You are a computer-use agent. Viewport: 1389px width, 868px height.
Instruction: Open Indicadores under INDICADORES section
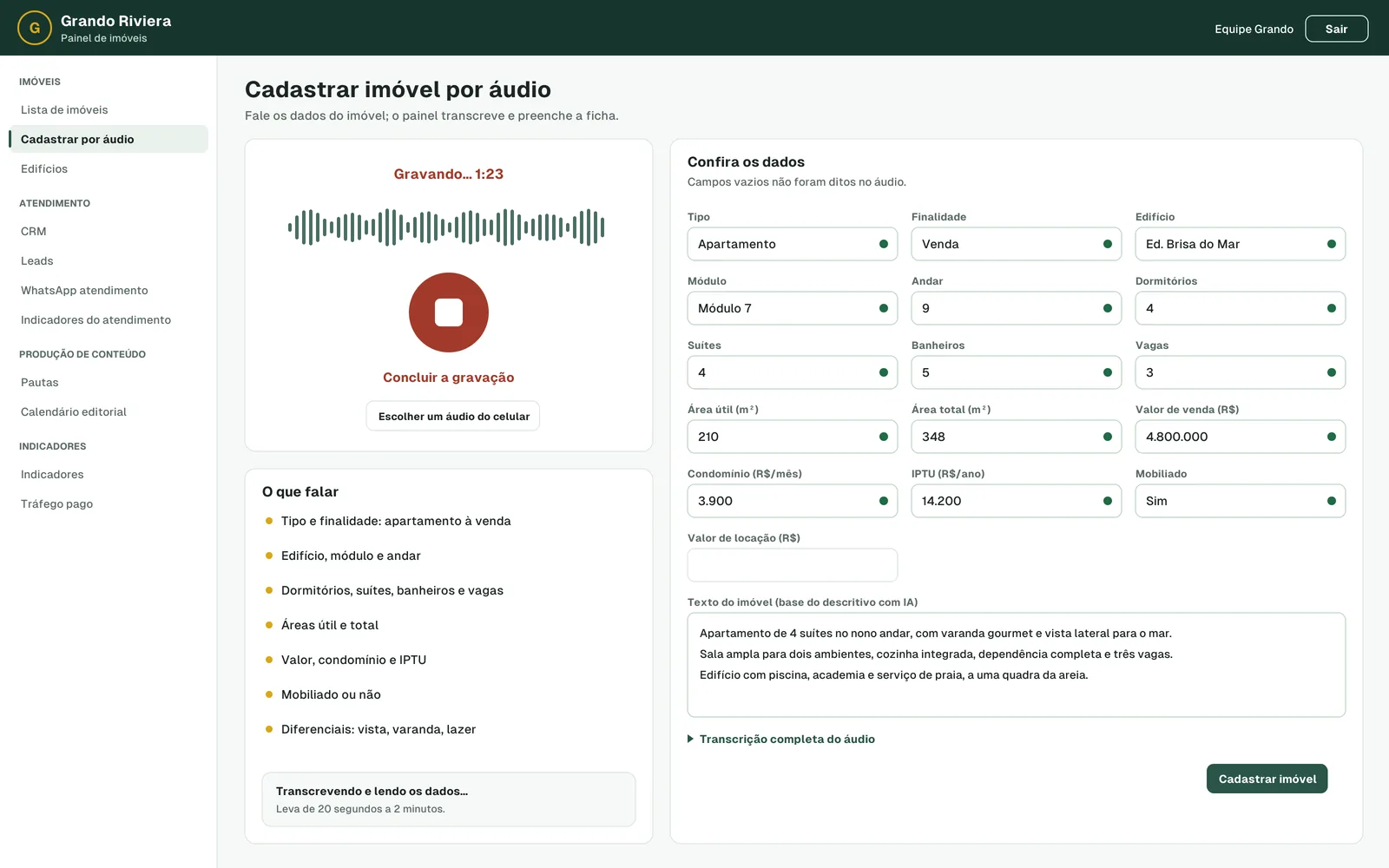109,475
